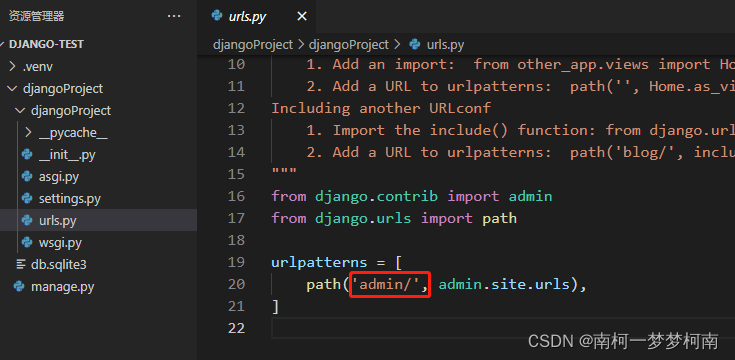This screenshot has width=735, height=360.
Task: Place cursor on empty line 22
Action: (x=502, y=328)
